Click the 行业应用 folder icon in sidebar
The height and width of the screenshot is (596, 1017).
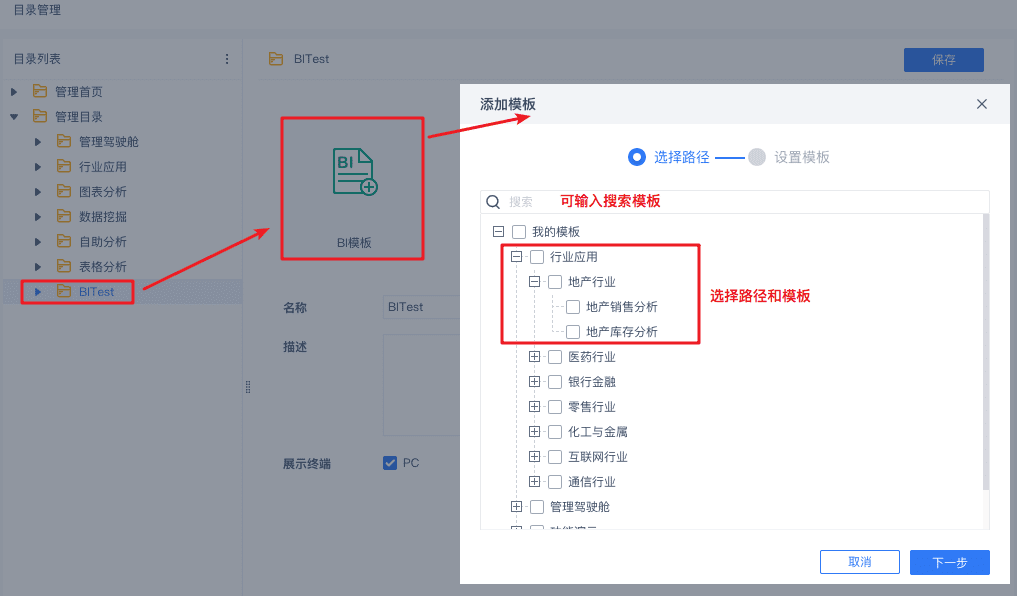[64, 166]
